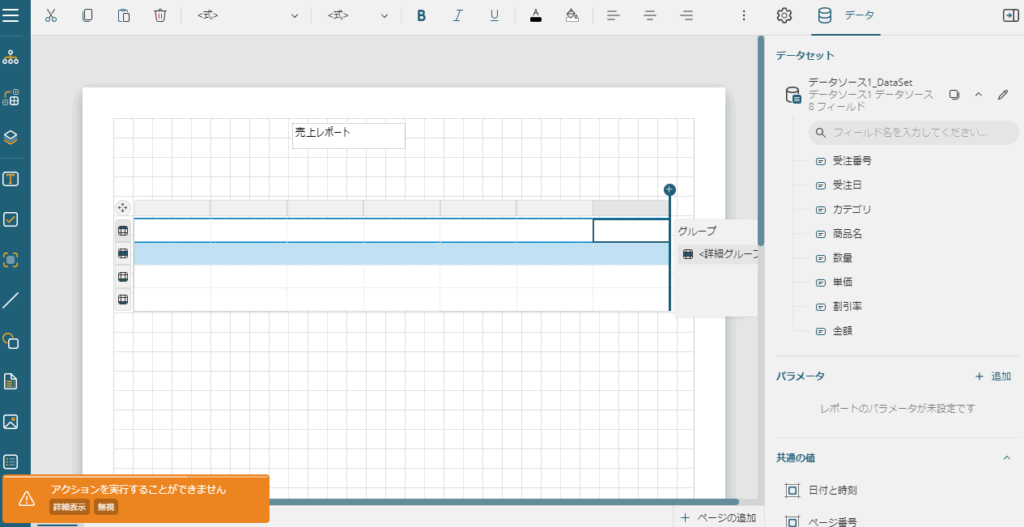Image resolution: width=1024 pixels, height=527 pixels.
Task: Click 追加 to add a parameter
Action: (993, 376)
